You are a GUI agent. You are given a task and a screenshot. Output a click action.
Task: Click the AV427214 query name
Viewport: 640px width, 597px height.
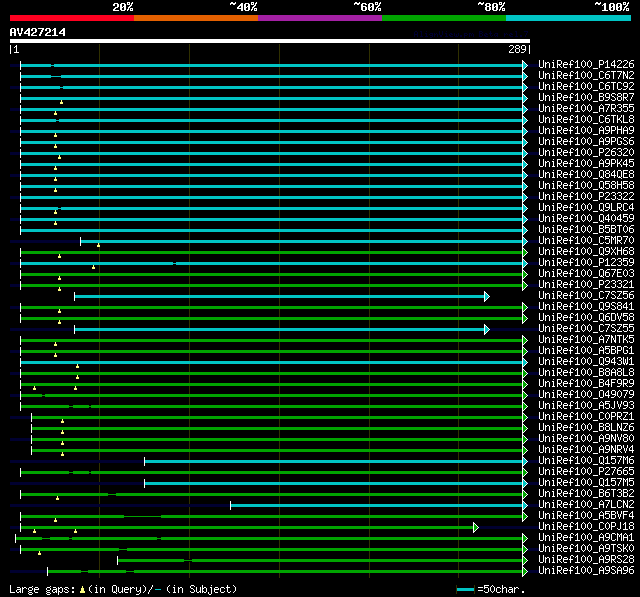(38, 33)
